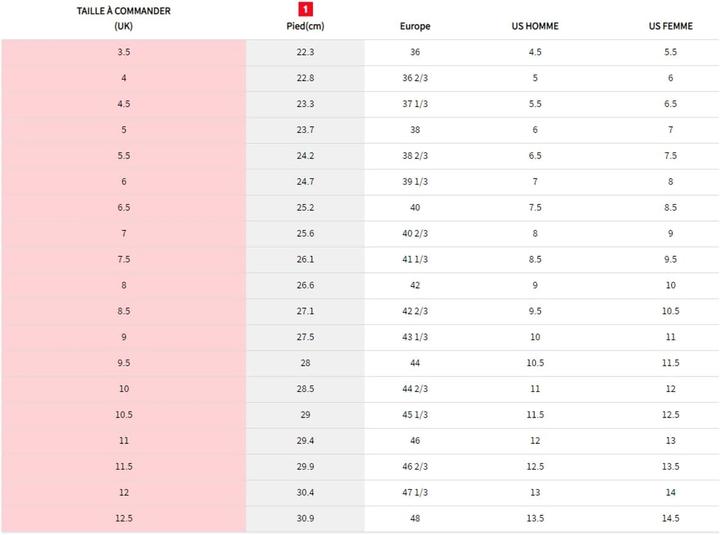Select the Europe column header

(x=415, y=26)
